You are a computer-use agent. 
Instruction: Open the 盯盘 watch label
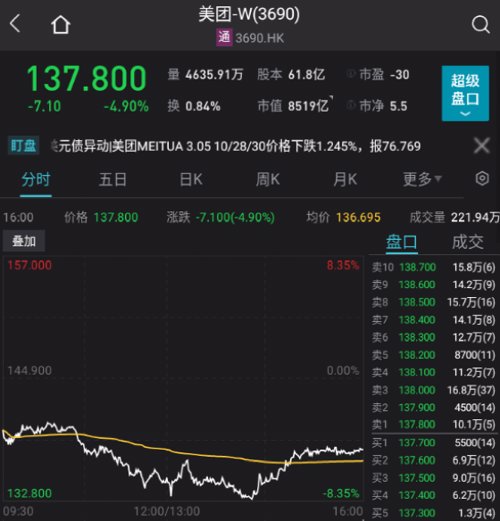tap(23, 146)
